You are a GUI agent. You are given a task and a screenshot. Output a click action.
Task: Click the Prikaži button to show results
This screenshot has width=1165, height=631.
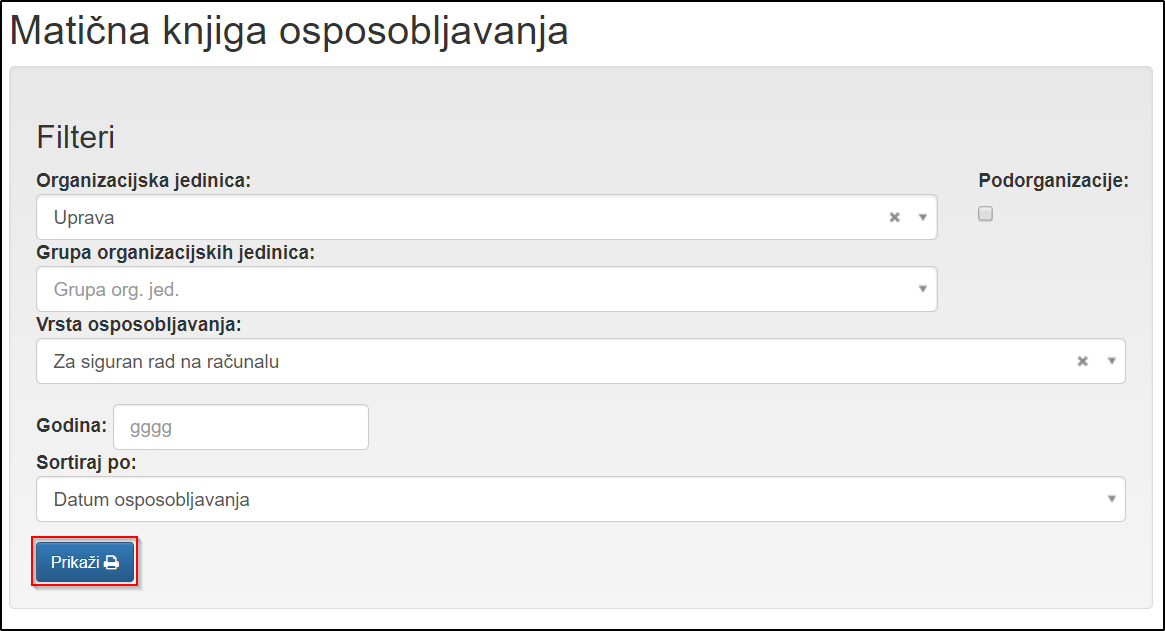coord(85,562)
